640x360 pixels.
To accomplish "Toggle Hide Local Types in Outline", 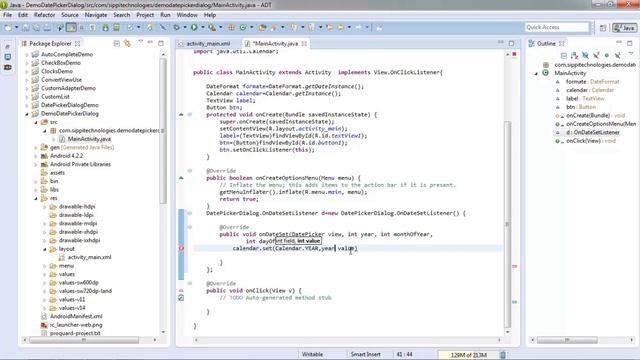I will coord(618,55).
